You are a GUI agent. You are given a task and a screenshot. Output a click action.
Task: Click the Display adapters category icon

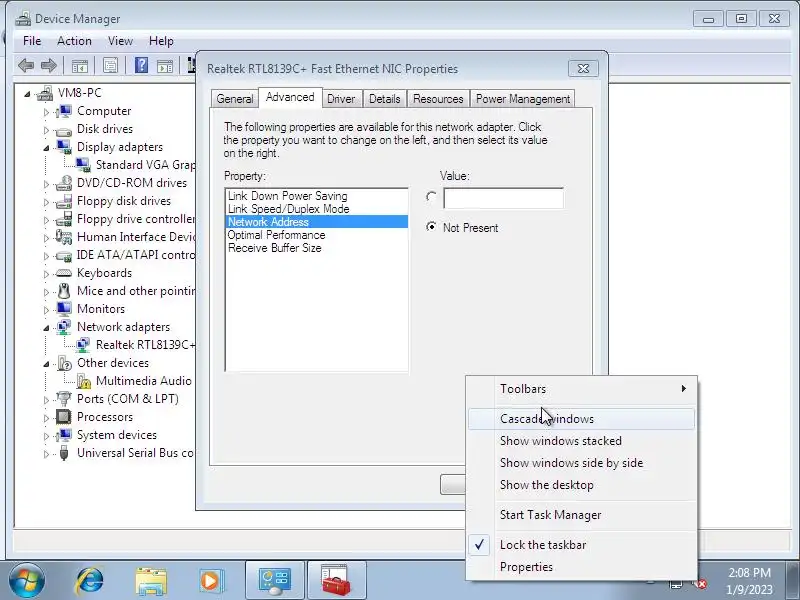click(x=64, y=147)
